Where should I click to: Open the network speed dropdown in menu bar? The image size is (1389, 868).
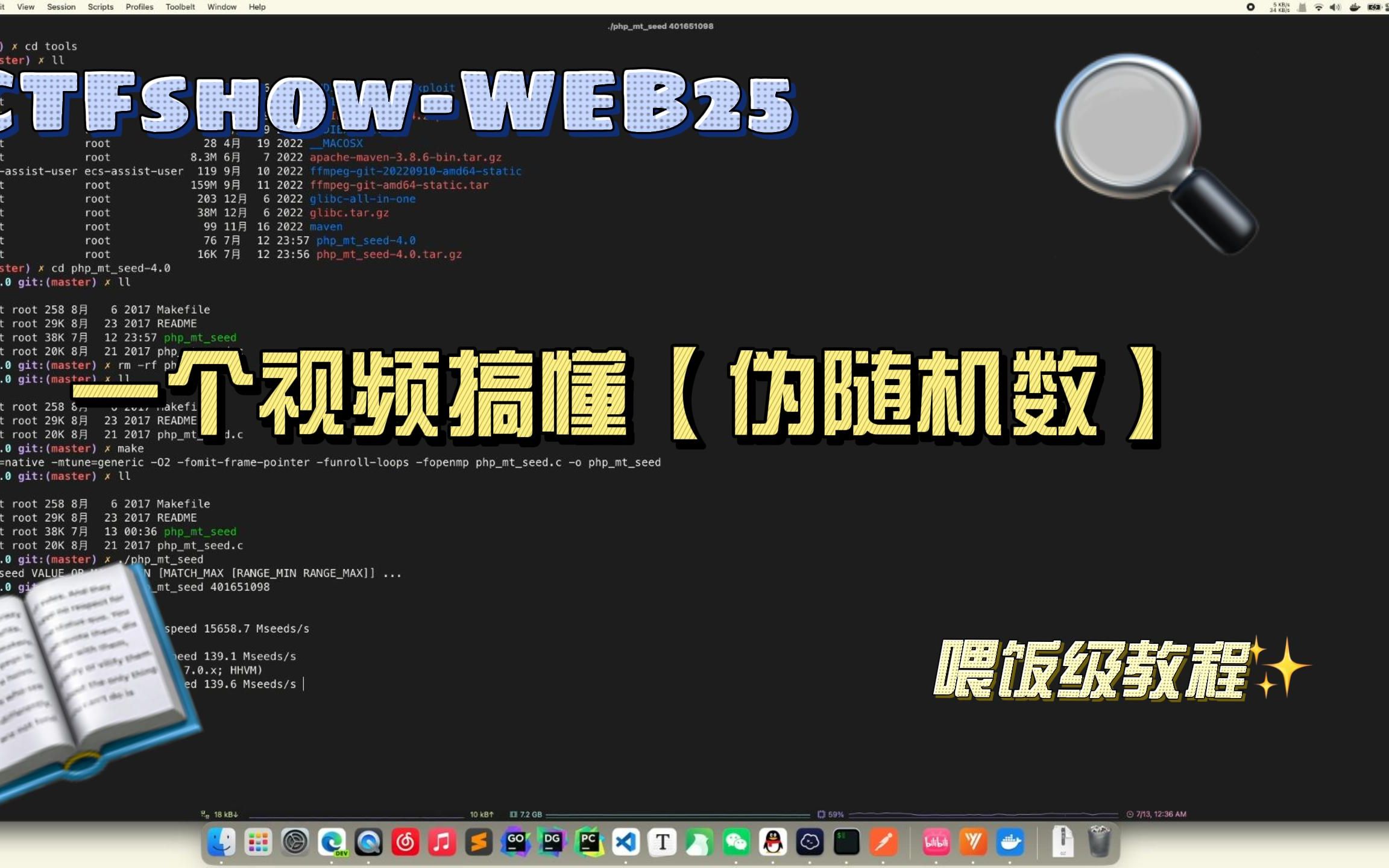pyautogui.click(x=1279, y=8)
